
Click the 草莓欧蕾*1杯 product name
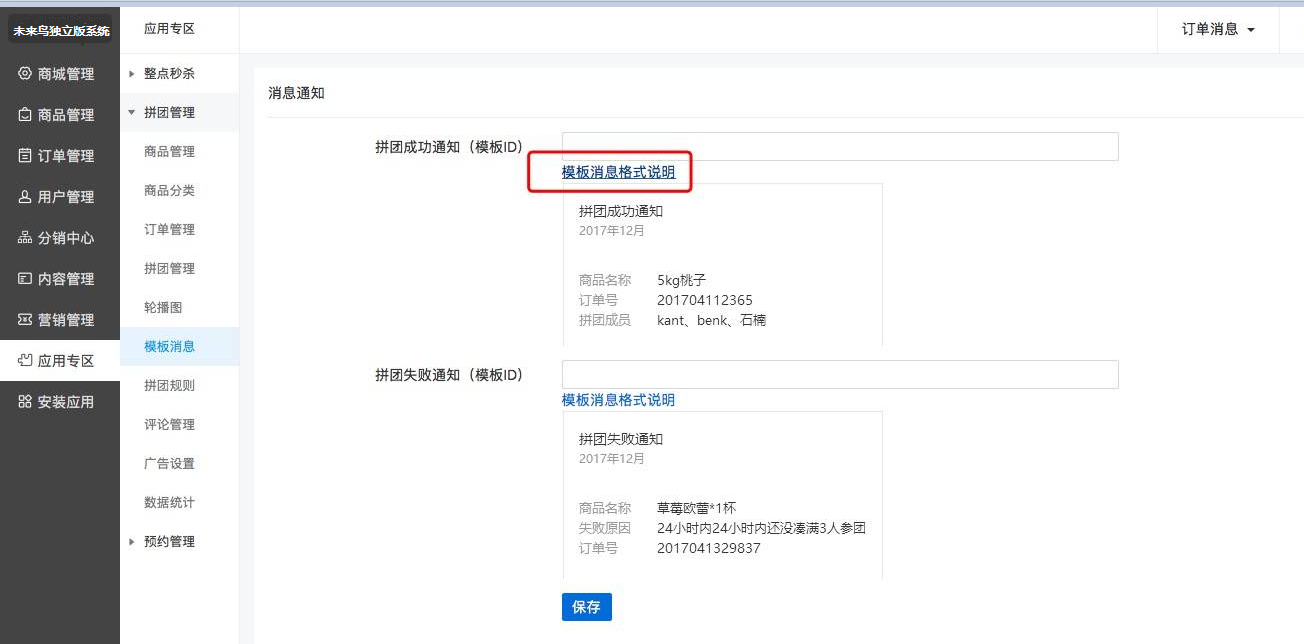coord(697,508)
